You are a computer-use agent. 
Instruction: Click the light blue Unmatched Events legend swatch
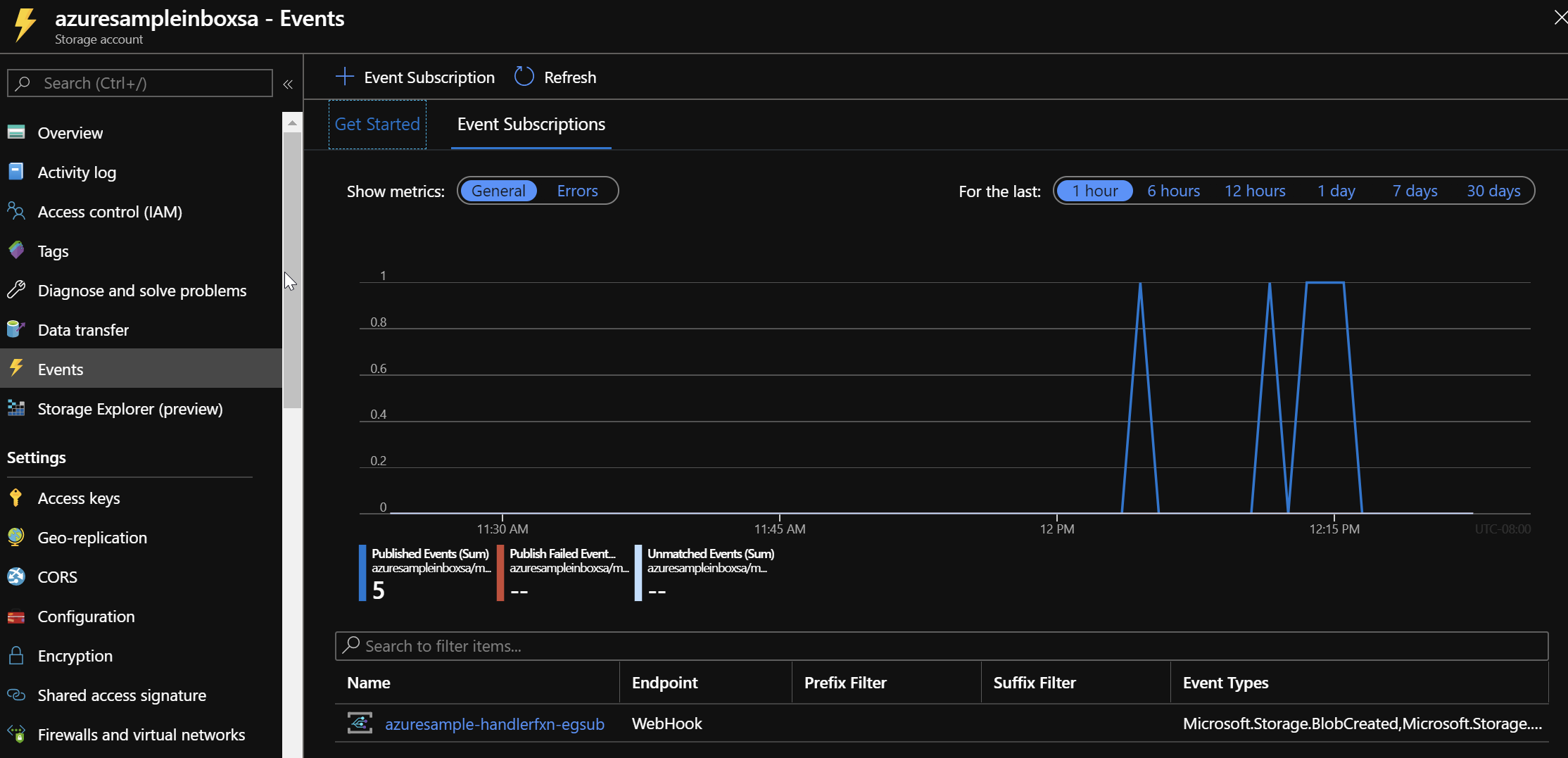[638, 572]
